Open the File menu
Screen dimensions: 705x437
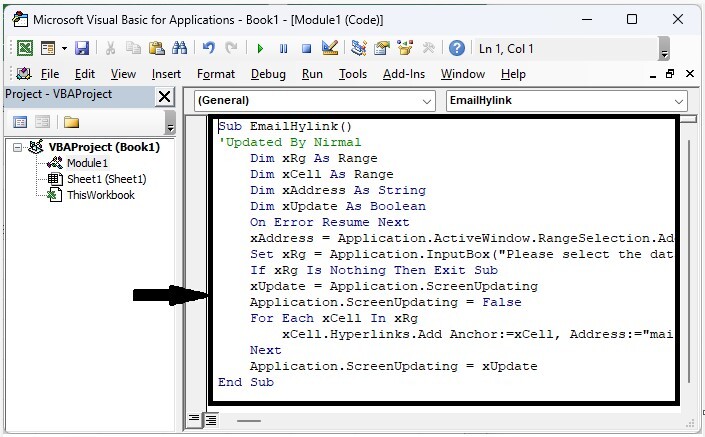pos(50,74)
